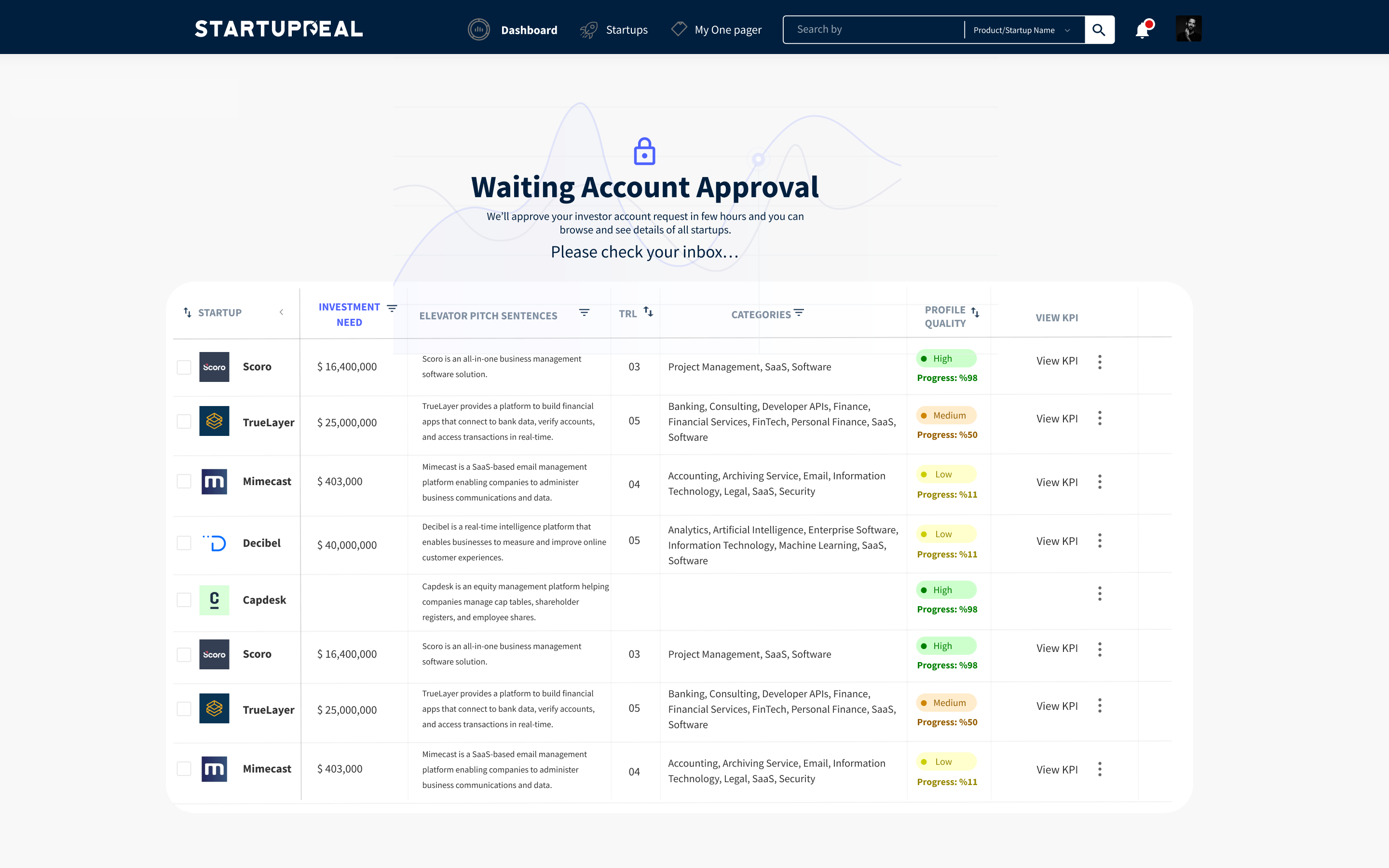
Task: Go to the Startups menu
Action: point(626,30)
